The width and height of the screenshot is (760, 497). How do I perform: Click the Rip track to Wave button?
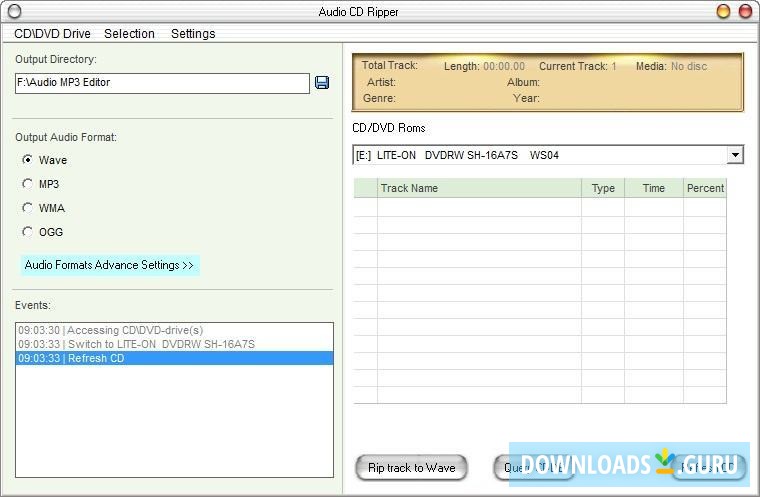tap(412, 468)
